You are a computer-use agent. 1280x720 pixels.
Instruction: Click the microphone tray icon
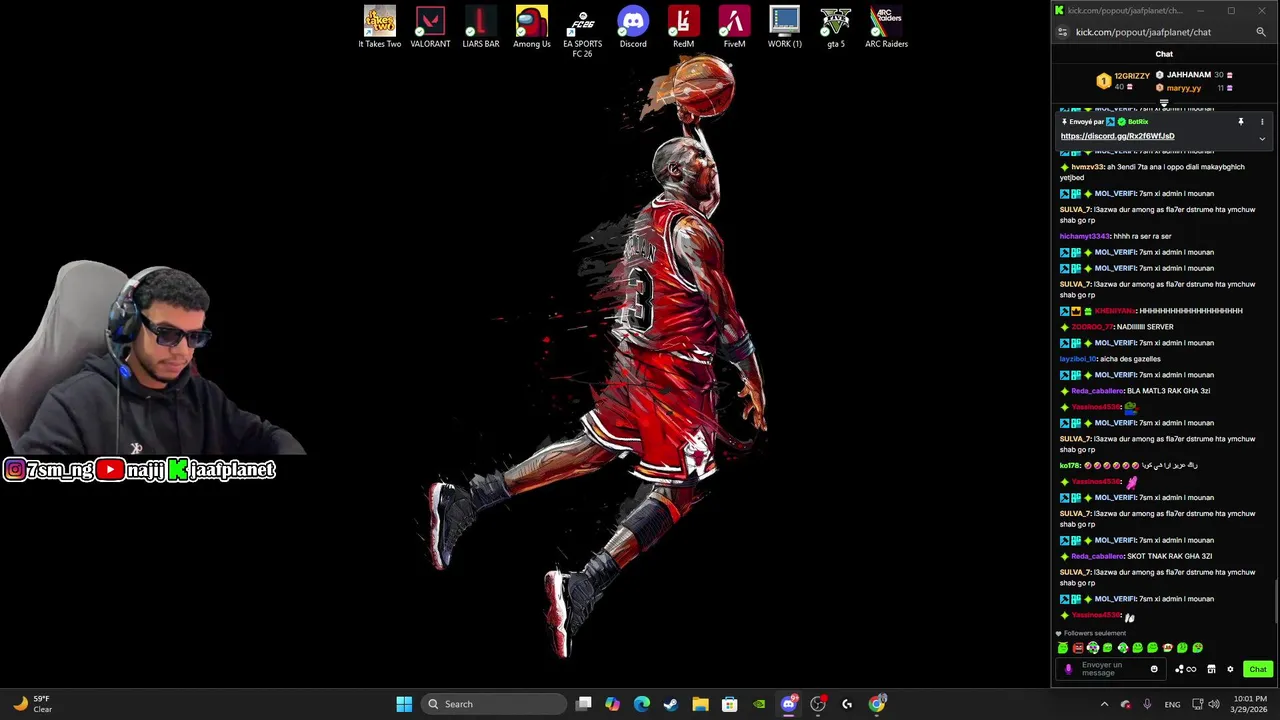[x=1147, y=704]
